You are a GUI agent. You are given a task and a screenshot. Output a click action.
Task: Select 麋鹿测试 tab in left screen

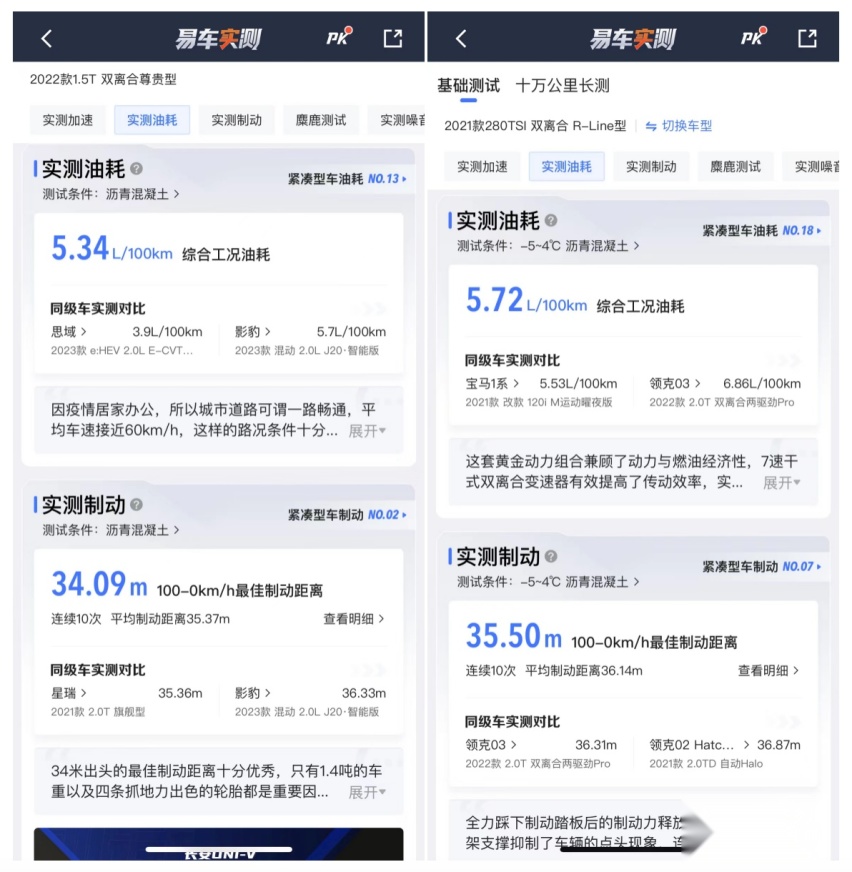(321, 120)
